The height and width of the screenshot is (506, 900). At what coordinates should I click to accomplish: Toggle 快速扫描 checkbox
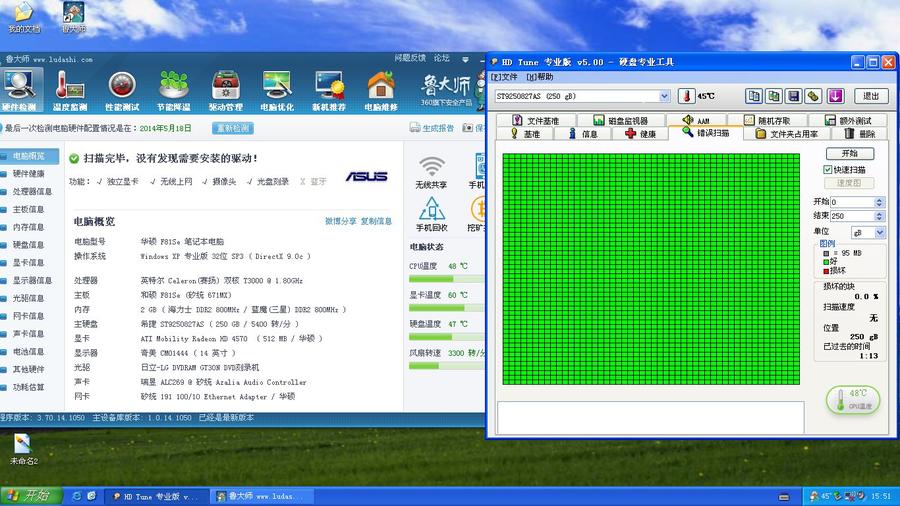click(827, 169)
